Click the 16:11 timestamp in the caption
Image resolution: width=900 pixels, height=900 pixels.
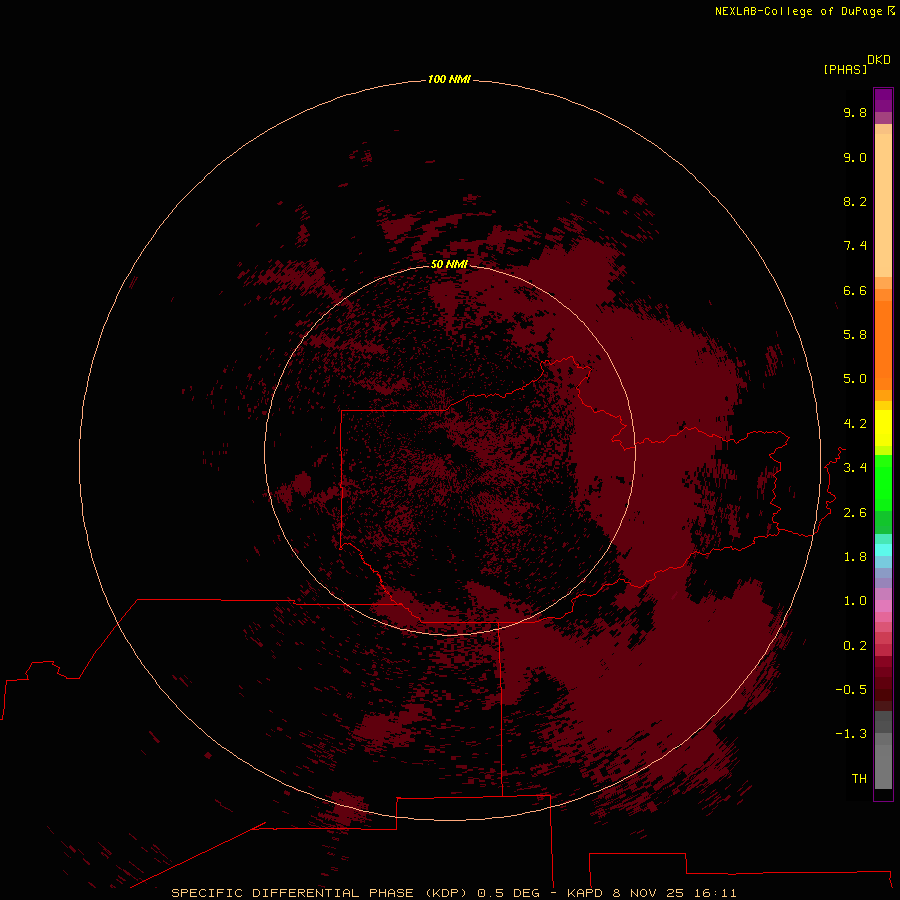pos(715,893)
